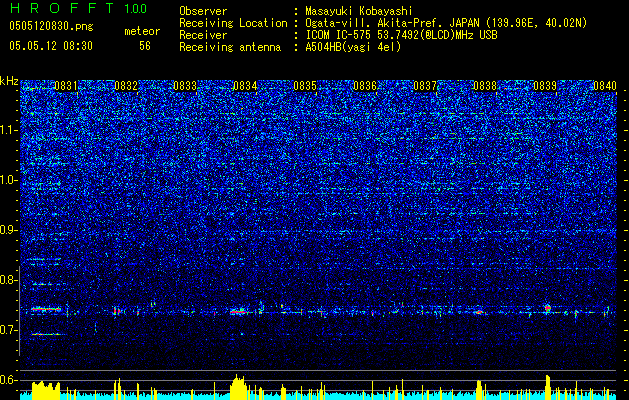Click the tall yellow intensity bar under 0839
The image size is (629, 400).
(x=548, y=387)
